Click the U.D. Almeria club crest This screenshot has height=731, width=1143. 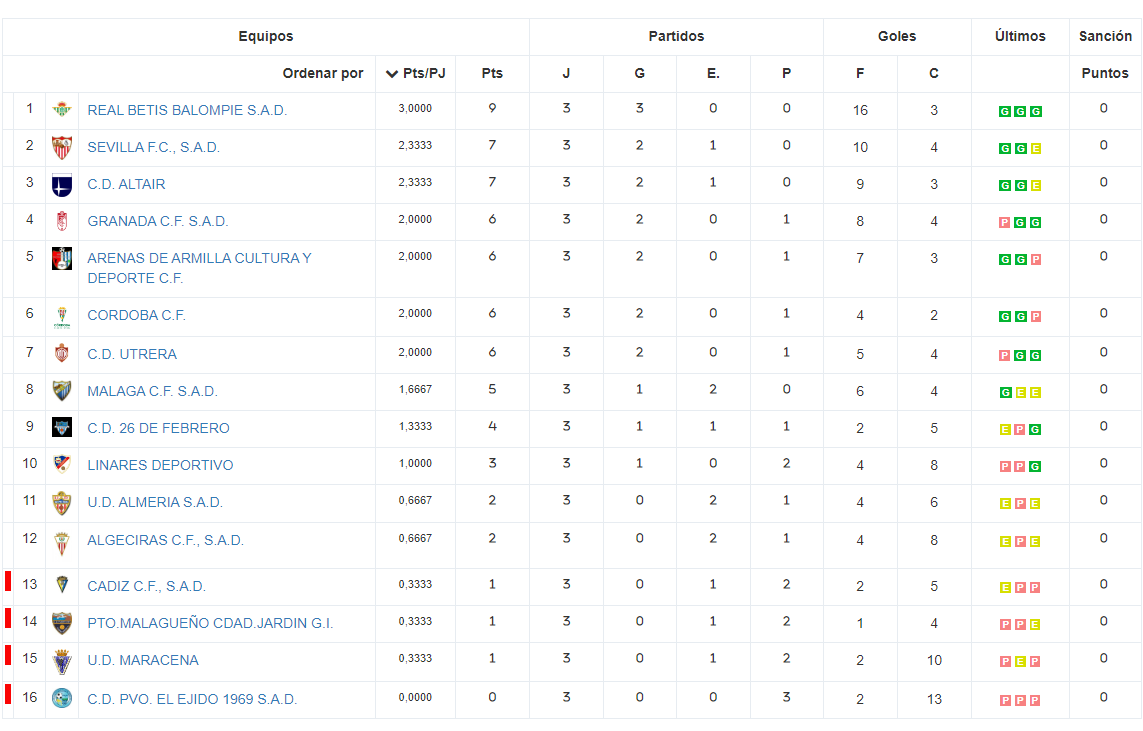point(62,503)
